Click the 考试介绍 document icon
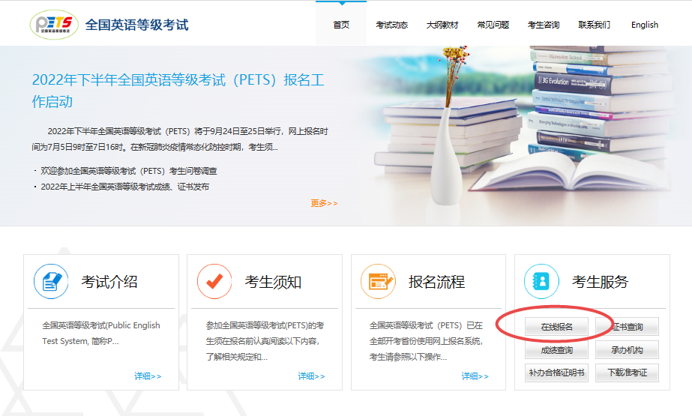 [x=52, y=282]
